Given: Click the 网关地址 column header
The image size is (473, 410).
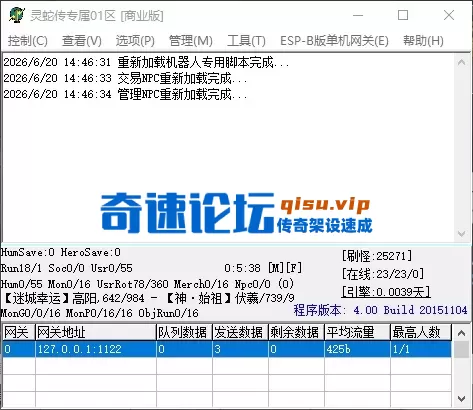Looking at the screenshot, I should [96, 332].
